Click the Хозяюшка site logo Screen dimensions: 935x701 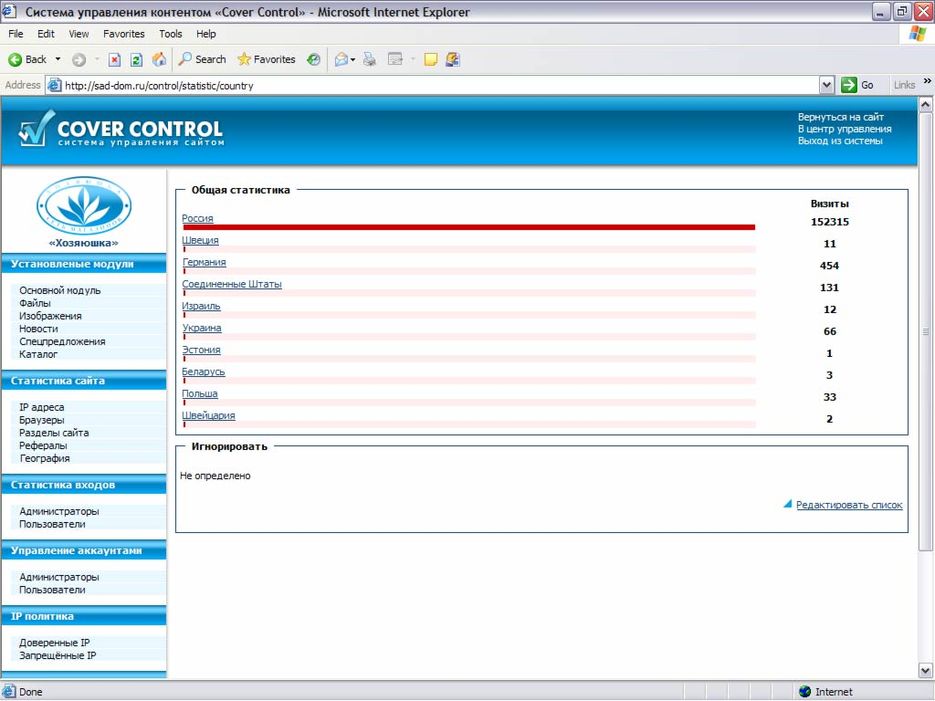pyautogui.click(x=85, y=208)
